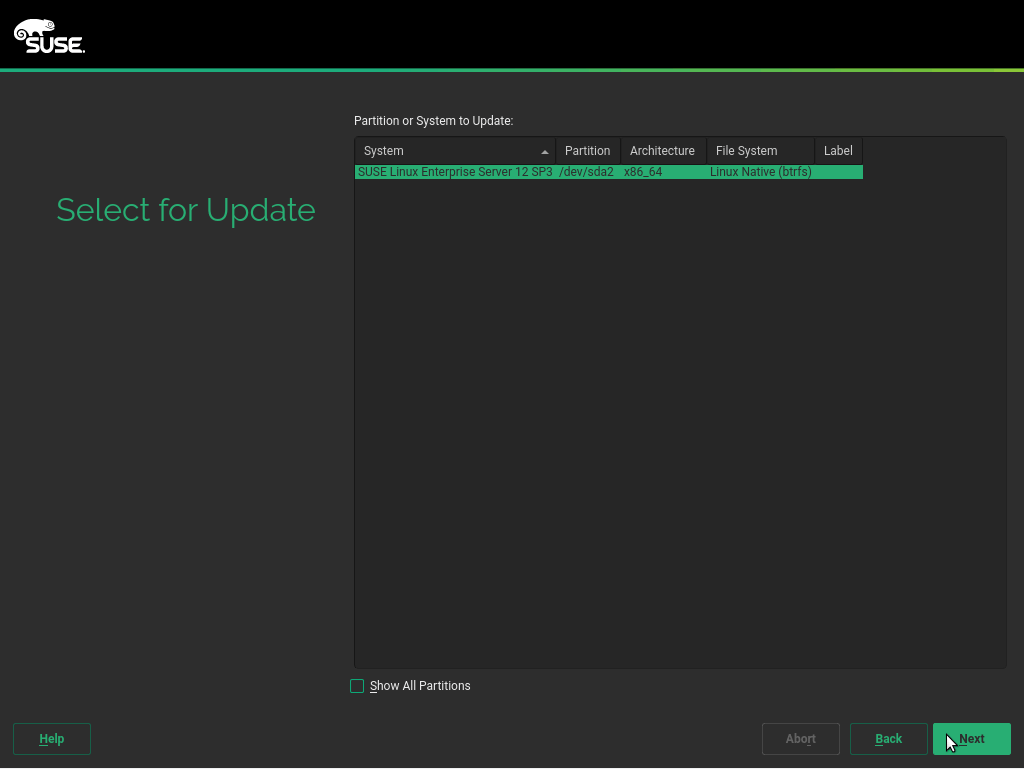Image resolution: width=1024 pixels, height=769 pixels.
Task: Sort entries by Architecture column
Action: click(662, 150)
